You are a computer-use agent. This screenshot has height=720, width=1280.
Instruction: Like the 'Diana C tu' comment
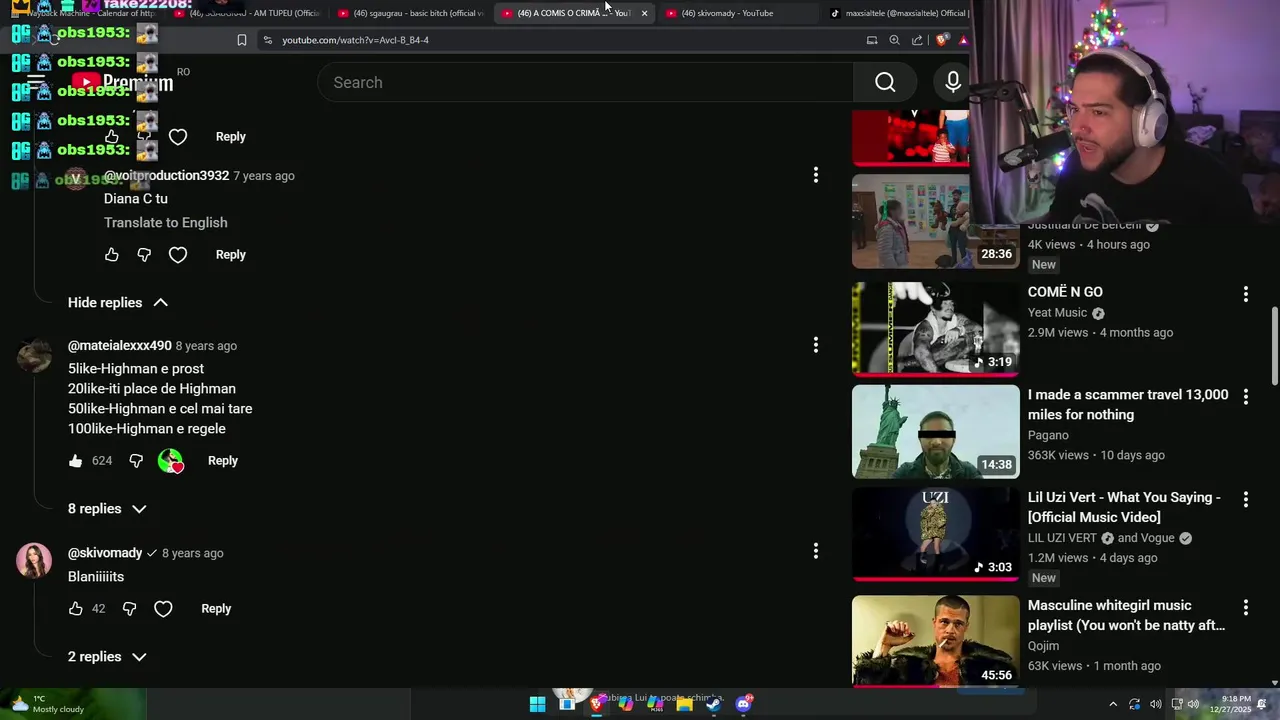(111, 255)
